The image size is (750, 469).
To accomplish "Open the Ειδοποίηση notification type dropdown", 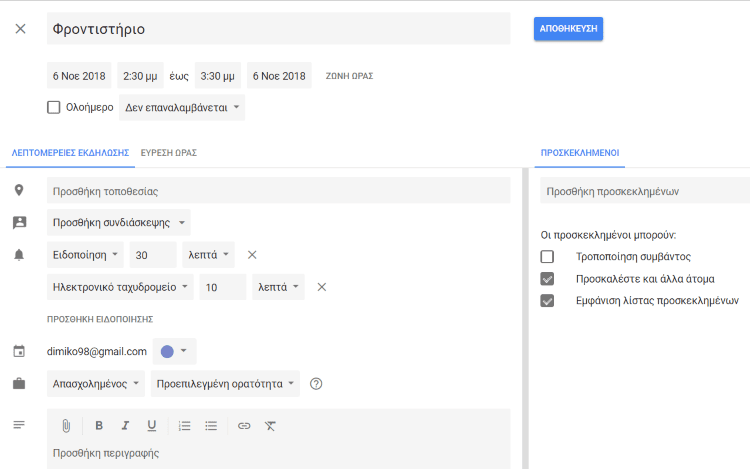I will coord(85,255).
